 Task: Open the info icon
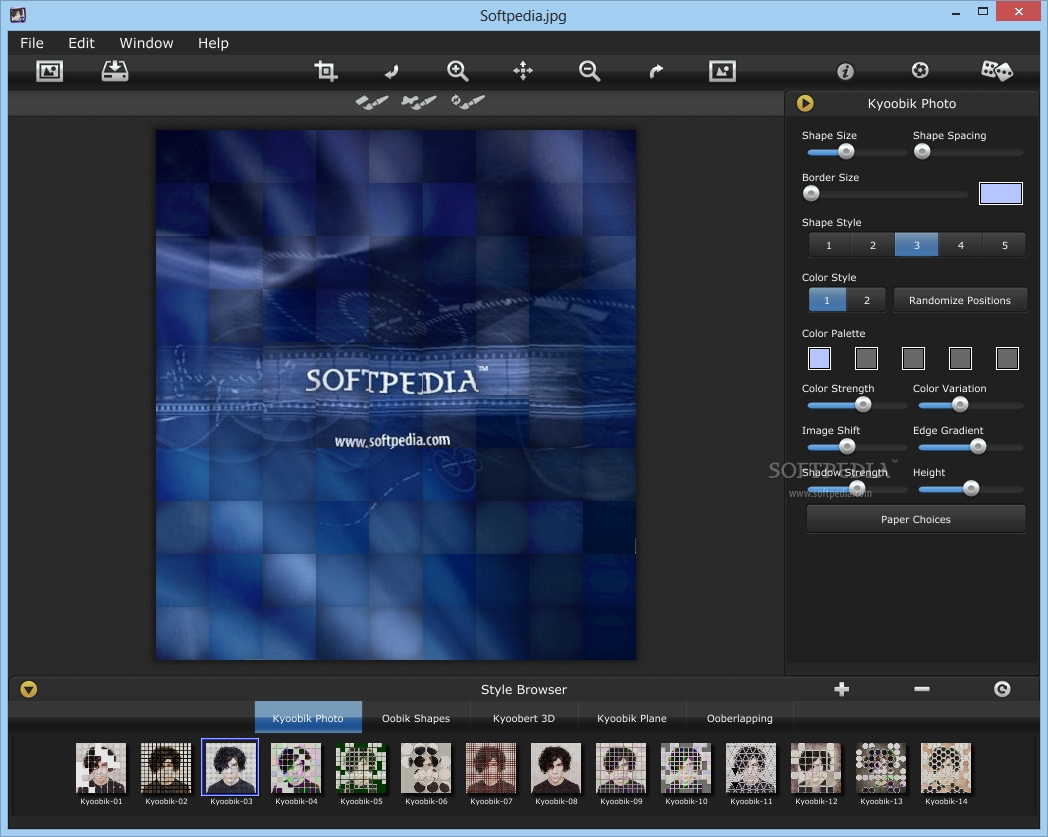coord(845,71)
